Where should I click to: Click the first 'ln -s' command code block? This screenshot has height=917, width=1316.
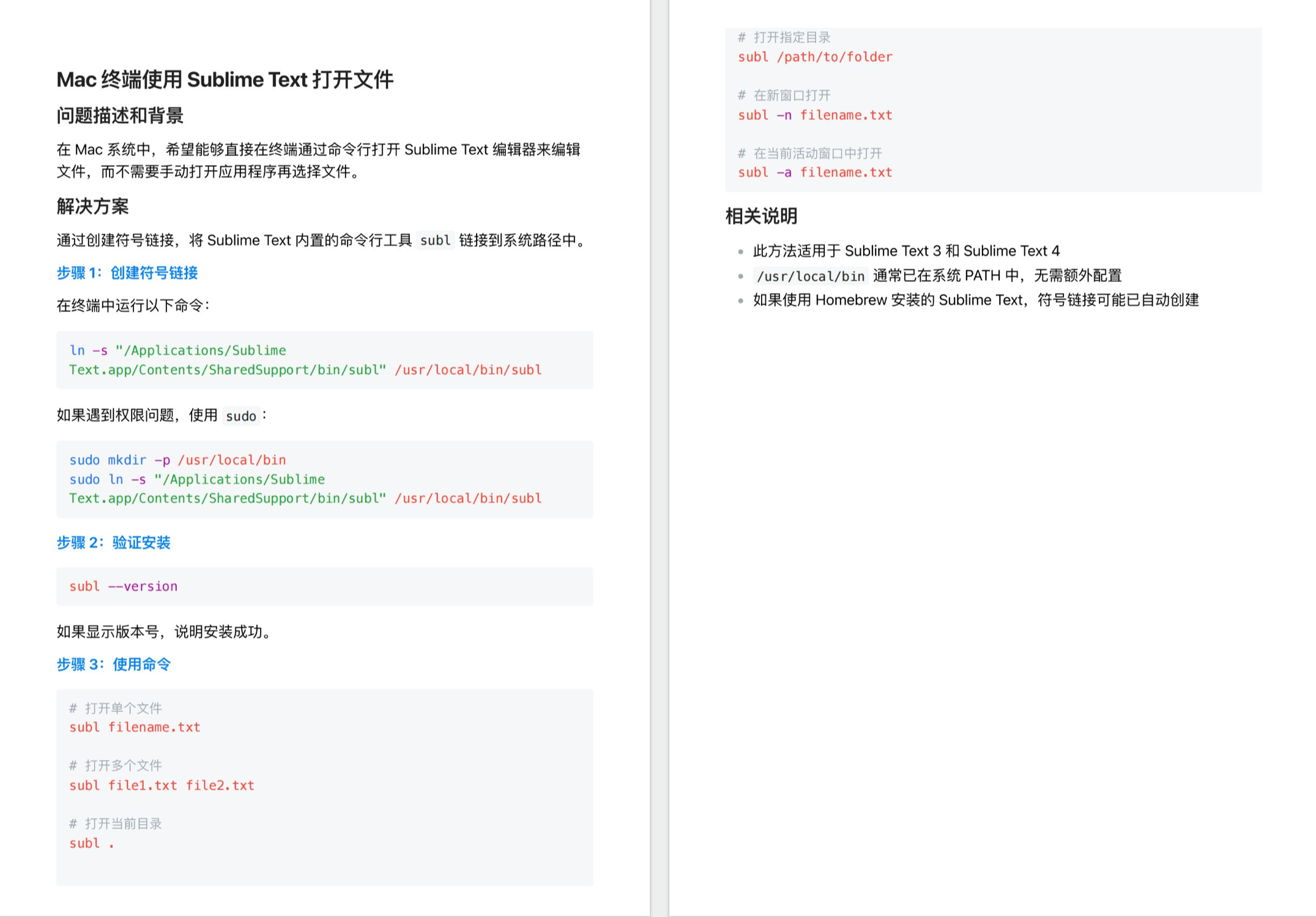point(305,360)
